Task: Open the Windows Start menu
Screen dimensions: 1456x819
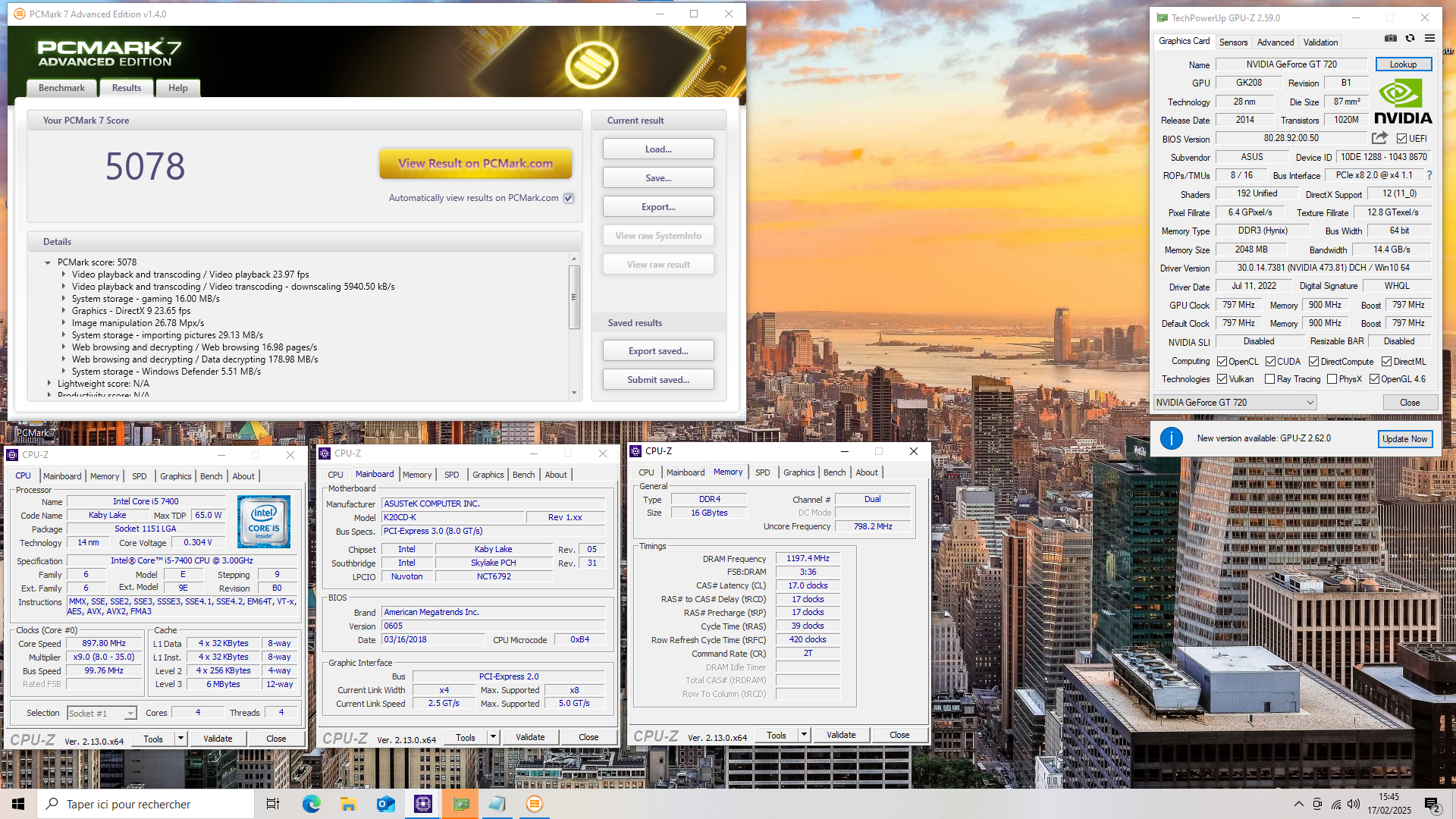Action: [18, 804]
